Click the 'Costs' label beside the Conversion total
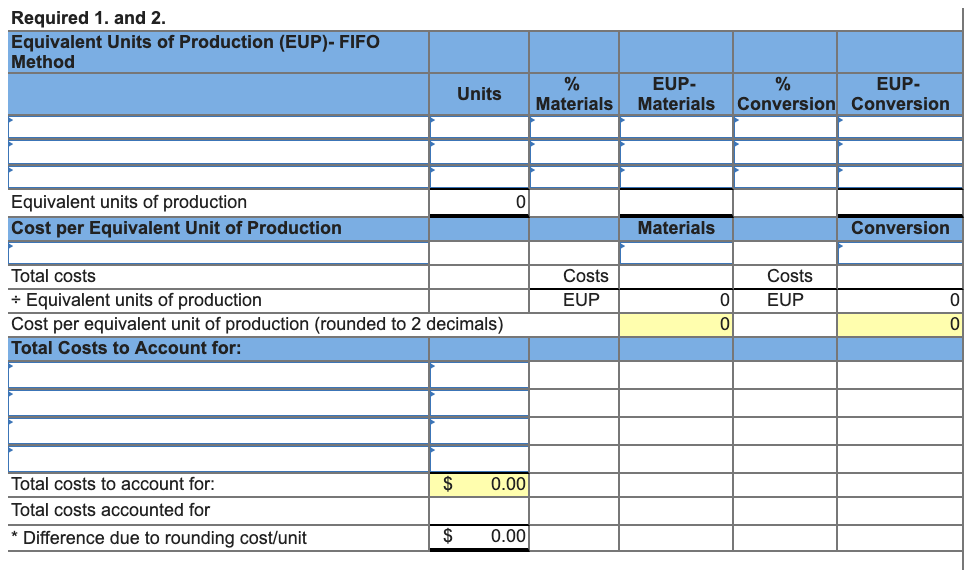980x570 pixels. point(790,276)
